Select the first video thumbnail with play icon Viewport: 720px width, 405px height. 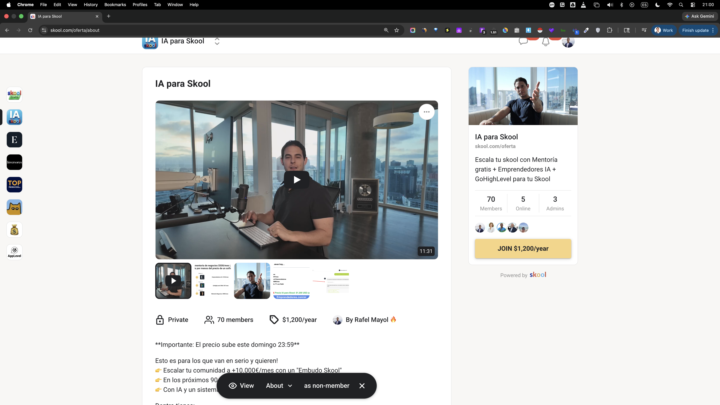coord(173,281)
